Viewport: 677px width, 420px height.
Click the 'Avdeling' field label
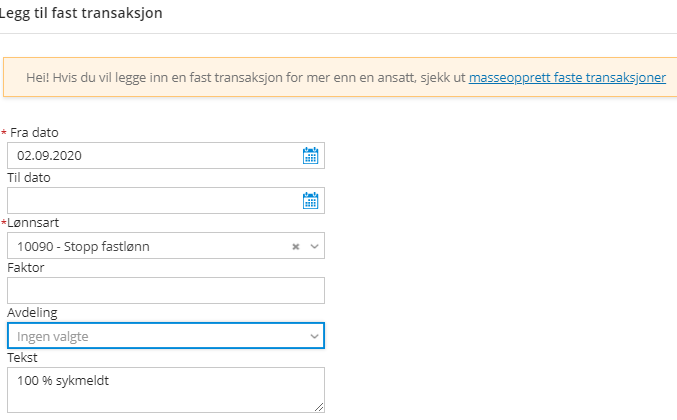[x=31, y=312]
